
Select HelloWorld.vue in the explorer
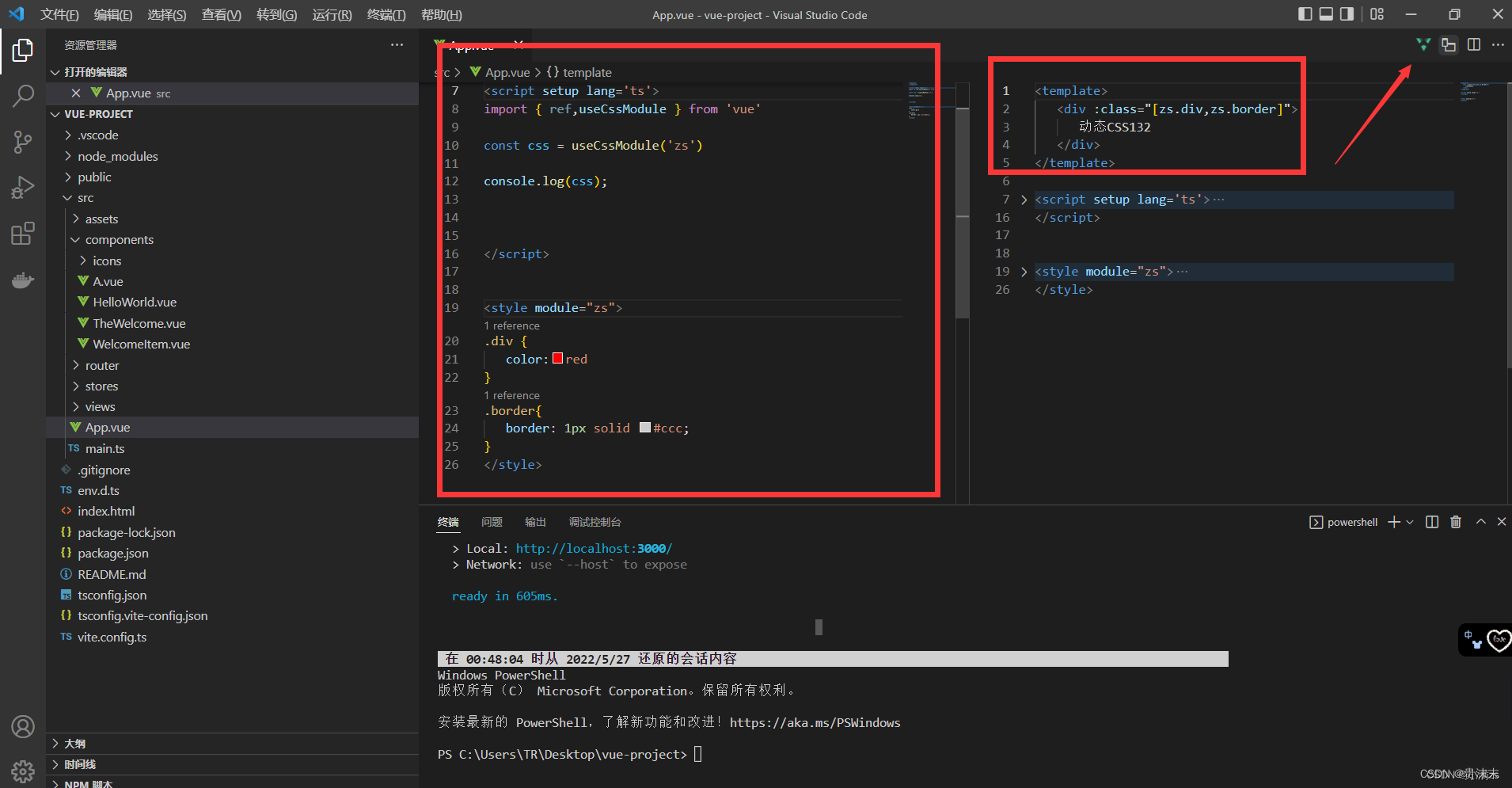[x=134, y=302]
